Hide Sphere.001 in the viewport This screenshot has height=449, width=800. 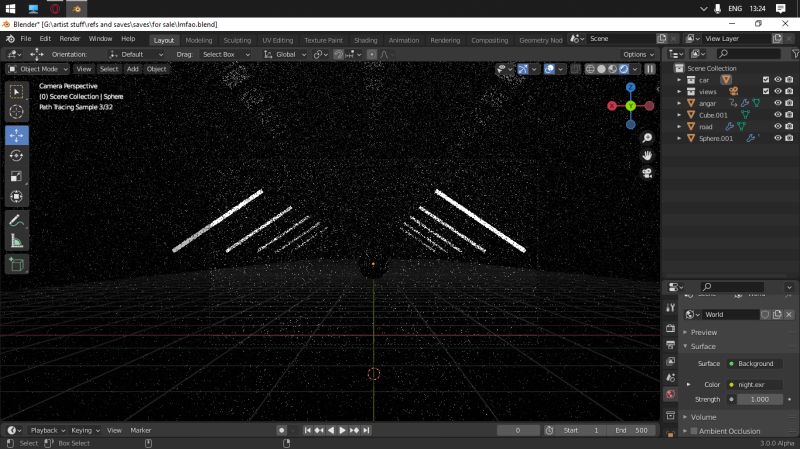pyautogui.click(x=778, y=138)
